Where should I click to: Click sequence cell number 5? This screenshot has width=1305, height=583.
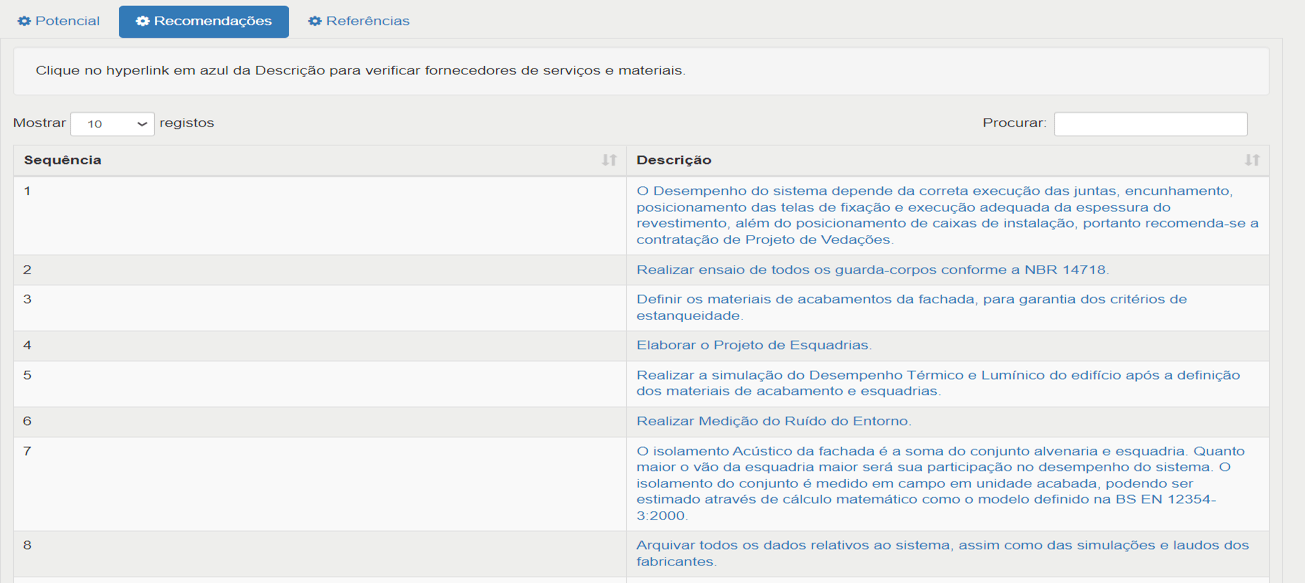coord(320,384)
